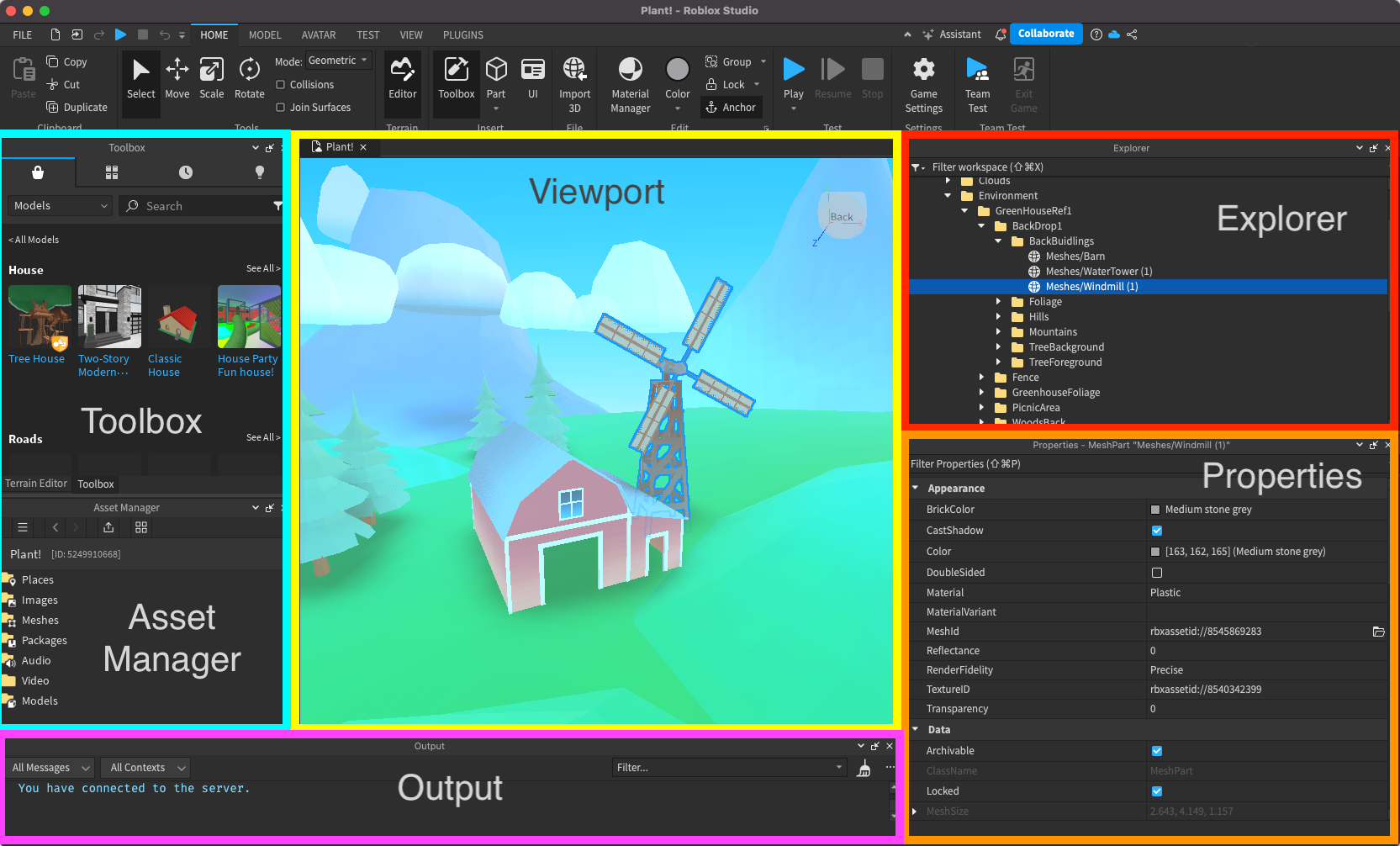The image size is (1400, 846).
Task: Toggle the Join Surfaces checkbox
Action: (x=281, y=108)
